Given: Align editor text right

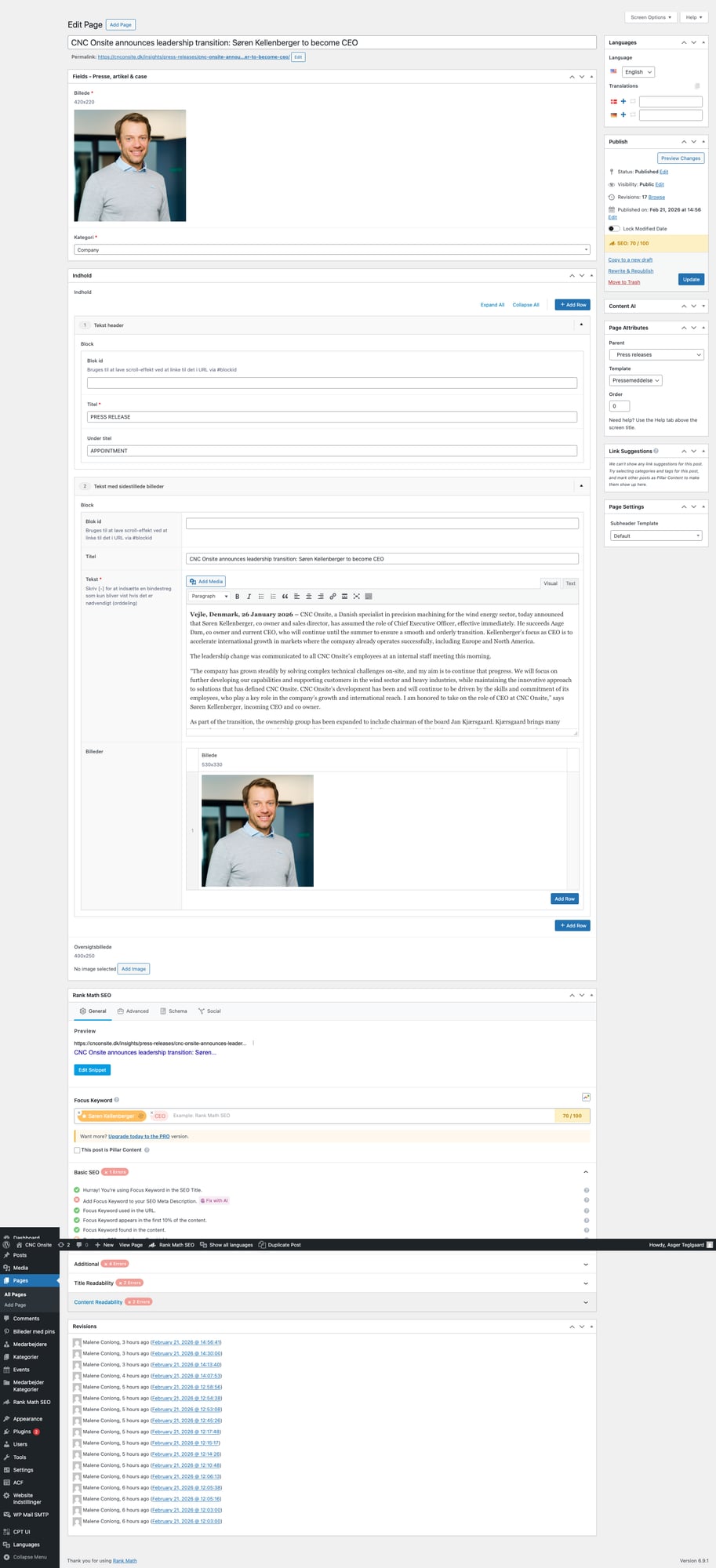Looking at the screenshot, I should point(321,597).
